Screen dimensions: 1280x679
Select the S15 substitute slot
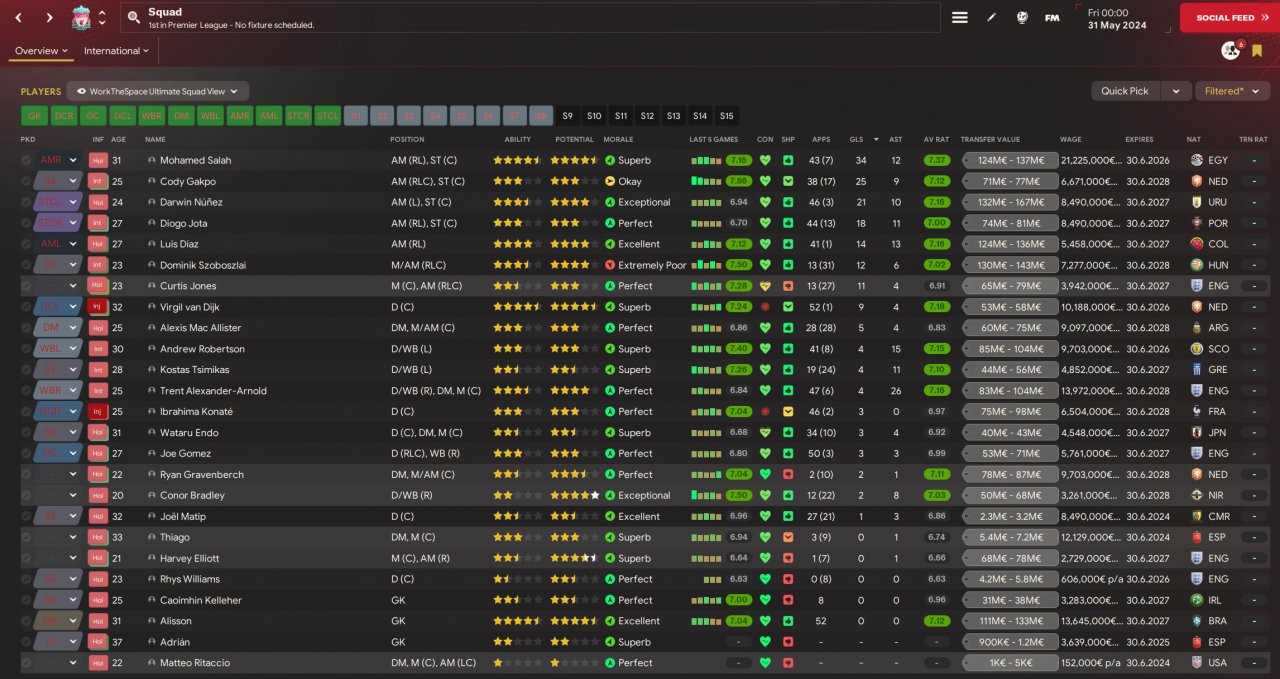point(726,116)
